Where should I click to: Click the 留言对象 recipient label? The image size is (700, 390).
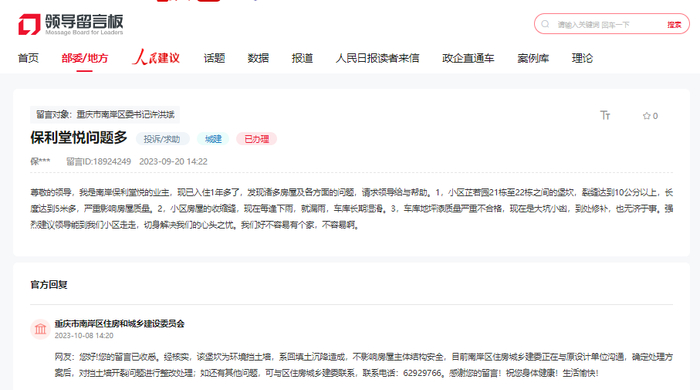click(x=105, y=115)
